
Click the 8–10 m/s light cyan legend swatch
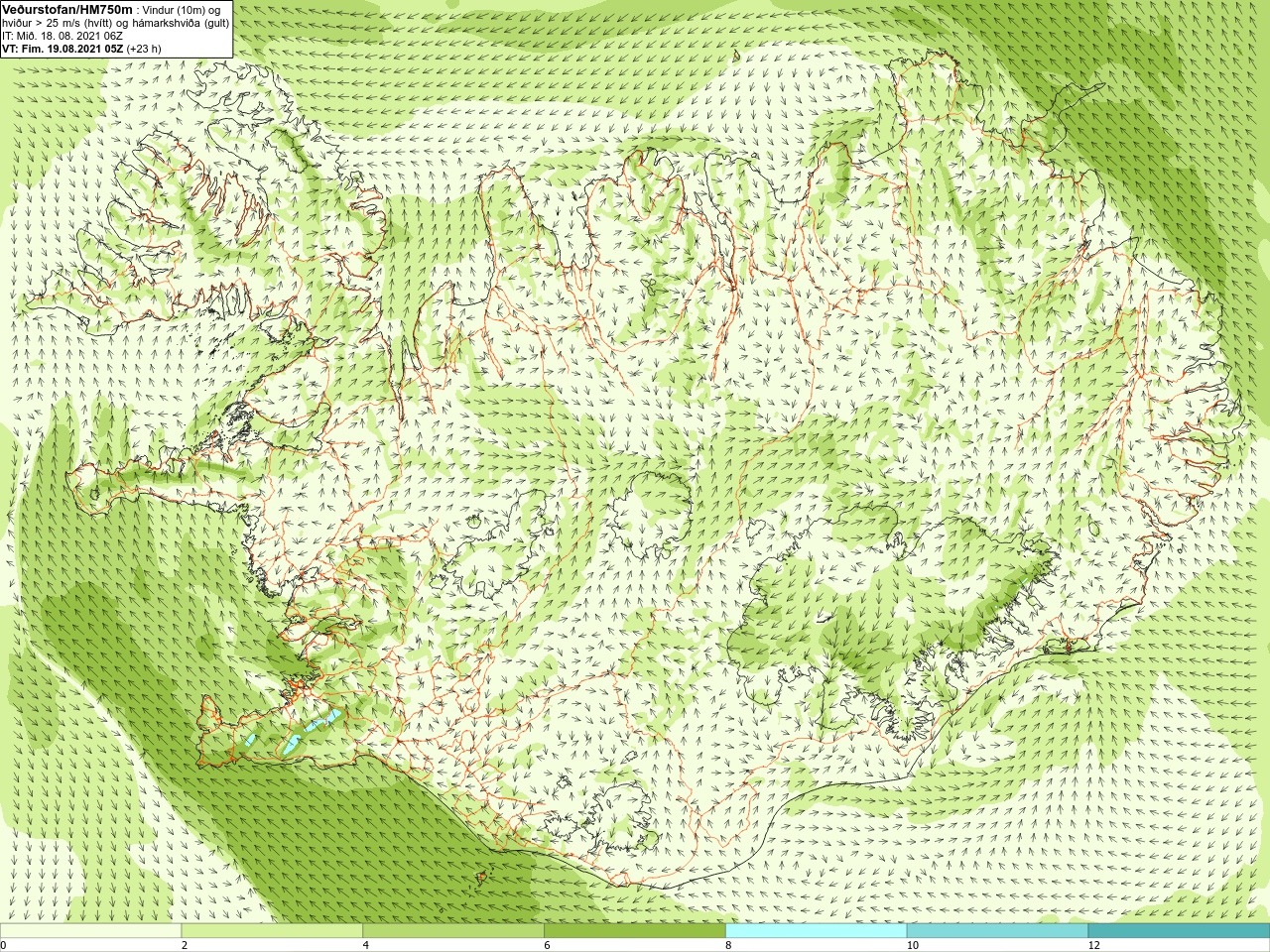pyautogui.click(x=817, y=931)
